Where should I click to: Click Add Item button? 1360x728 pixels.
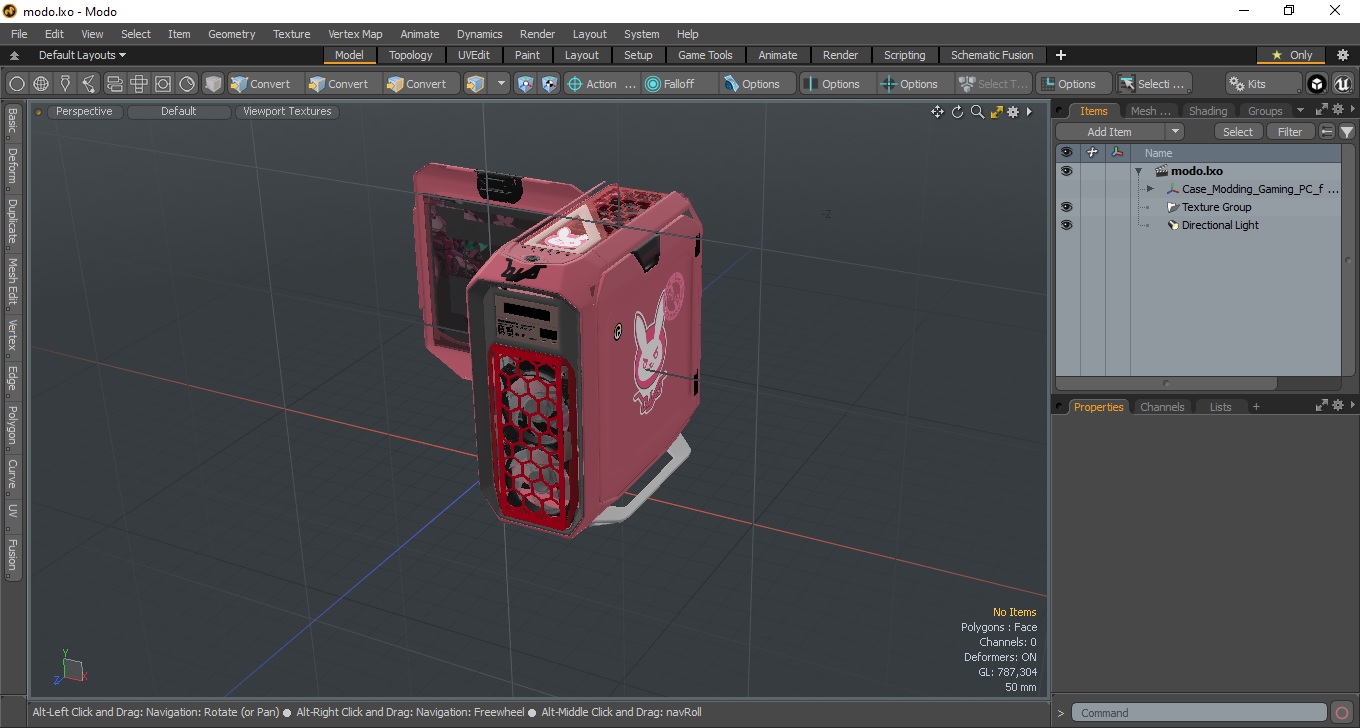(1110, 132)
